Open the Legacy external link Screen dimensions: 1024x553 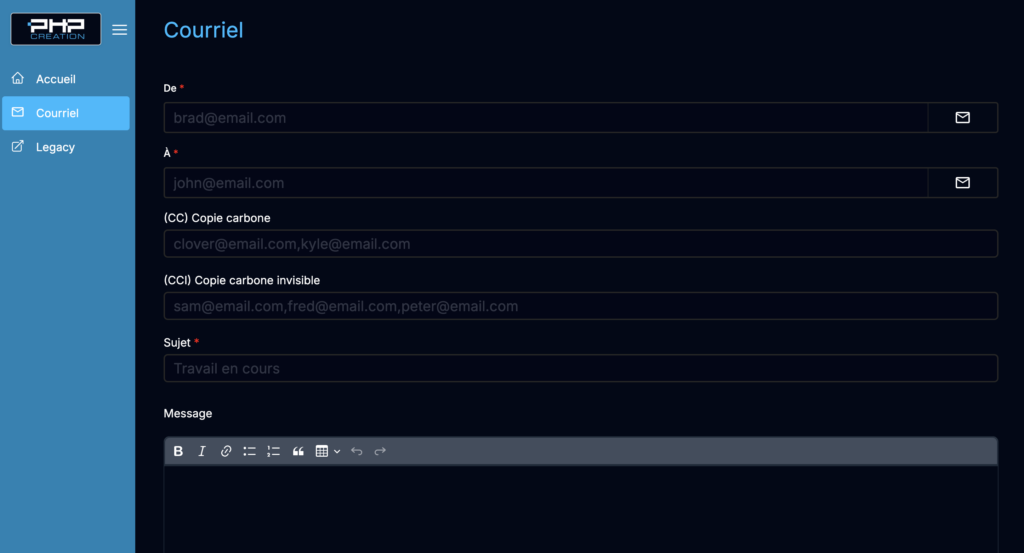click(55, 147)
